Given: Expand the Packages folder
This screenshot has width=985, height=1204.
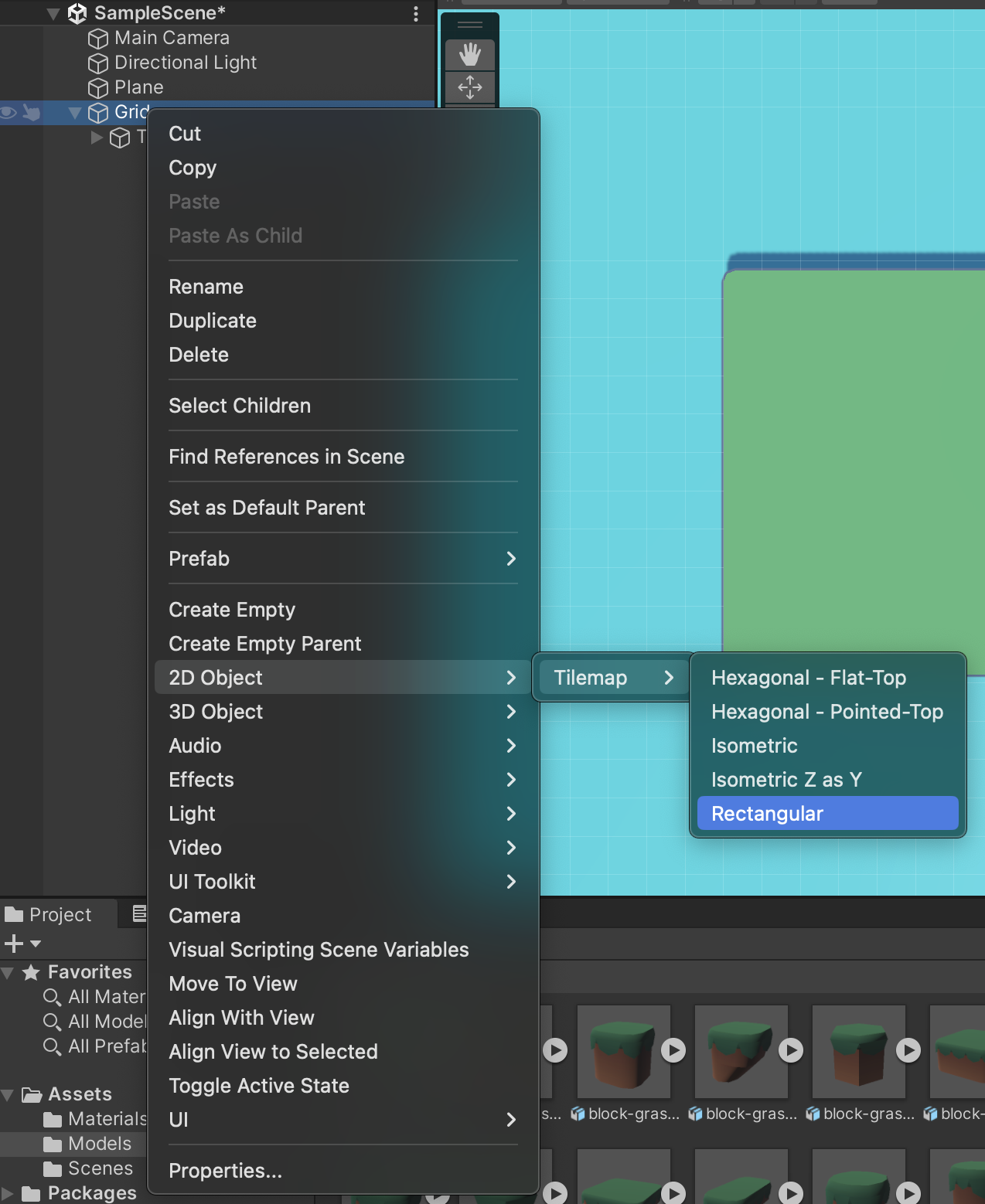Looking at the screenshot, I should (x=8, y=1194).
